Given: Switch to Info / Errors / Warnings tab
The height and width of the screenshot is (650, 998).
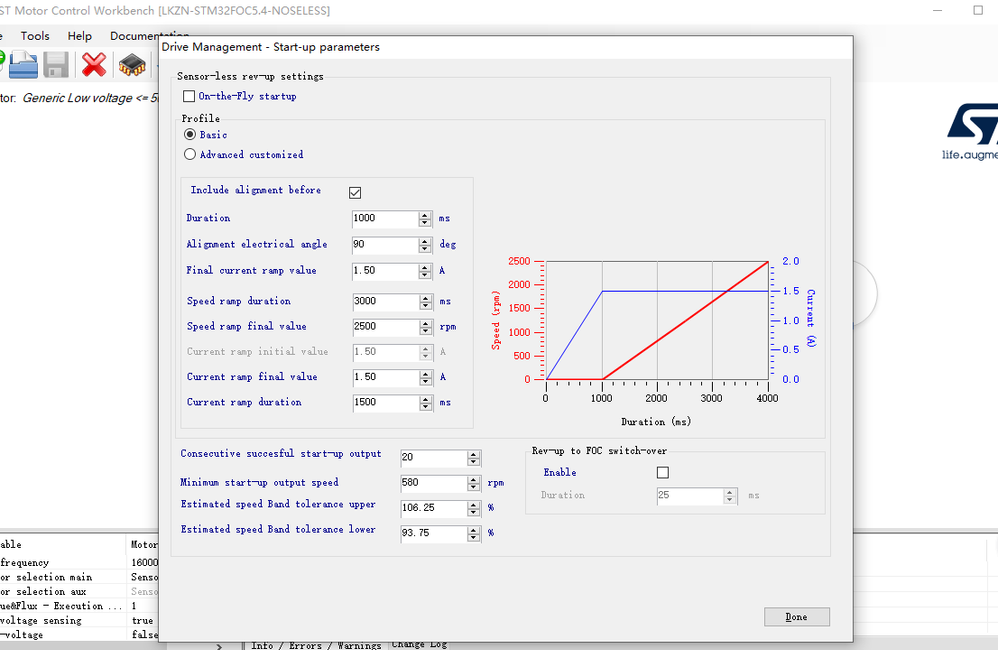Looking at the screenshot, I should [316, 646].
